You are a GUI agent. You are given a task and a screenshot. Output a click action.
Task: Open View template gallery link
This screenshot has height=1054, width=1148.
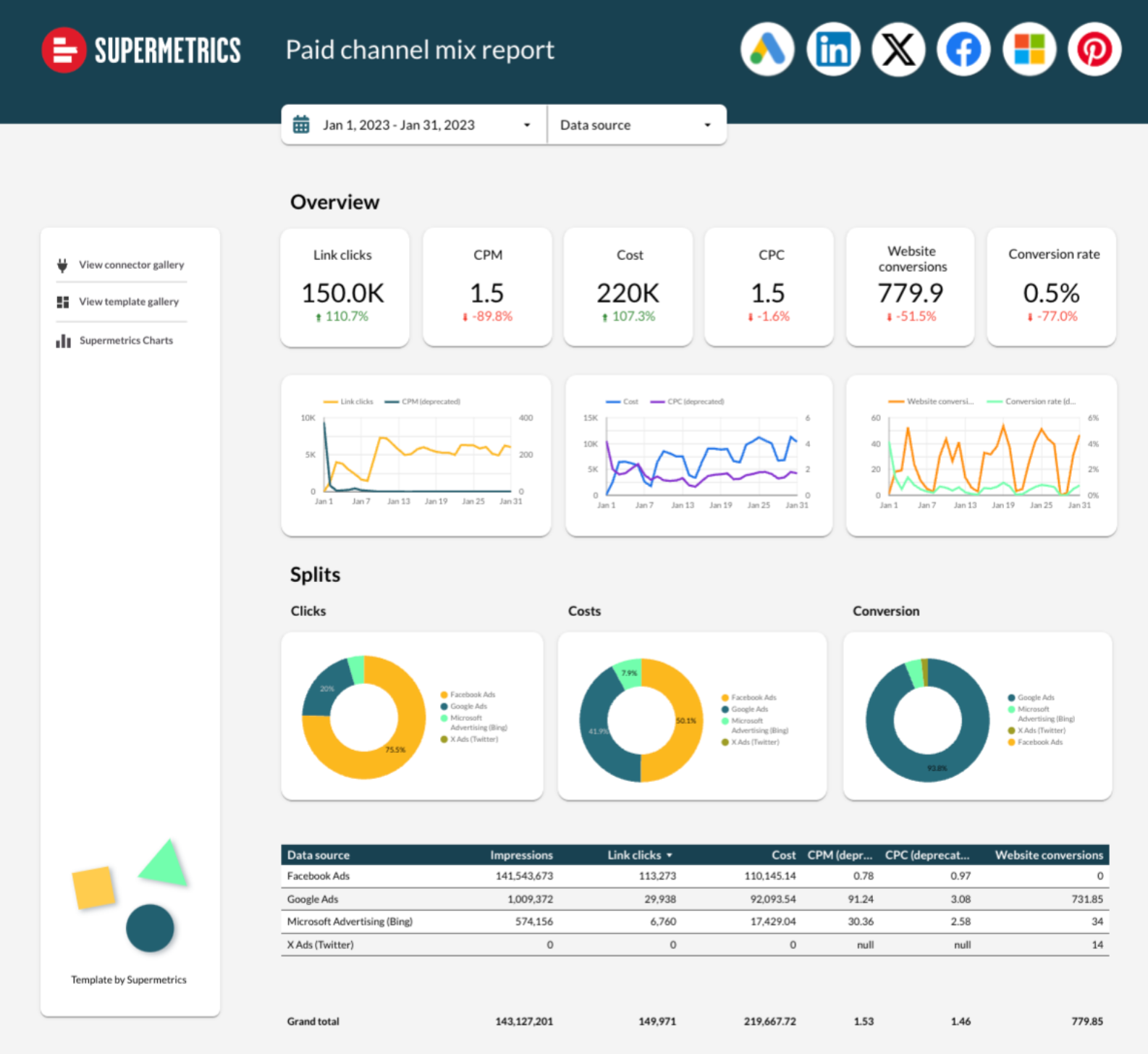[x=128, y=302]
